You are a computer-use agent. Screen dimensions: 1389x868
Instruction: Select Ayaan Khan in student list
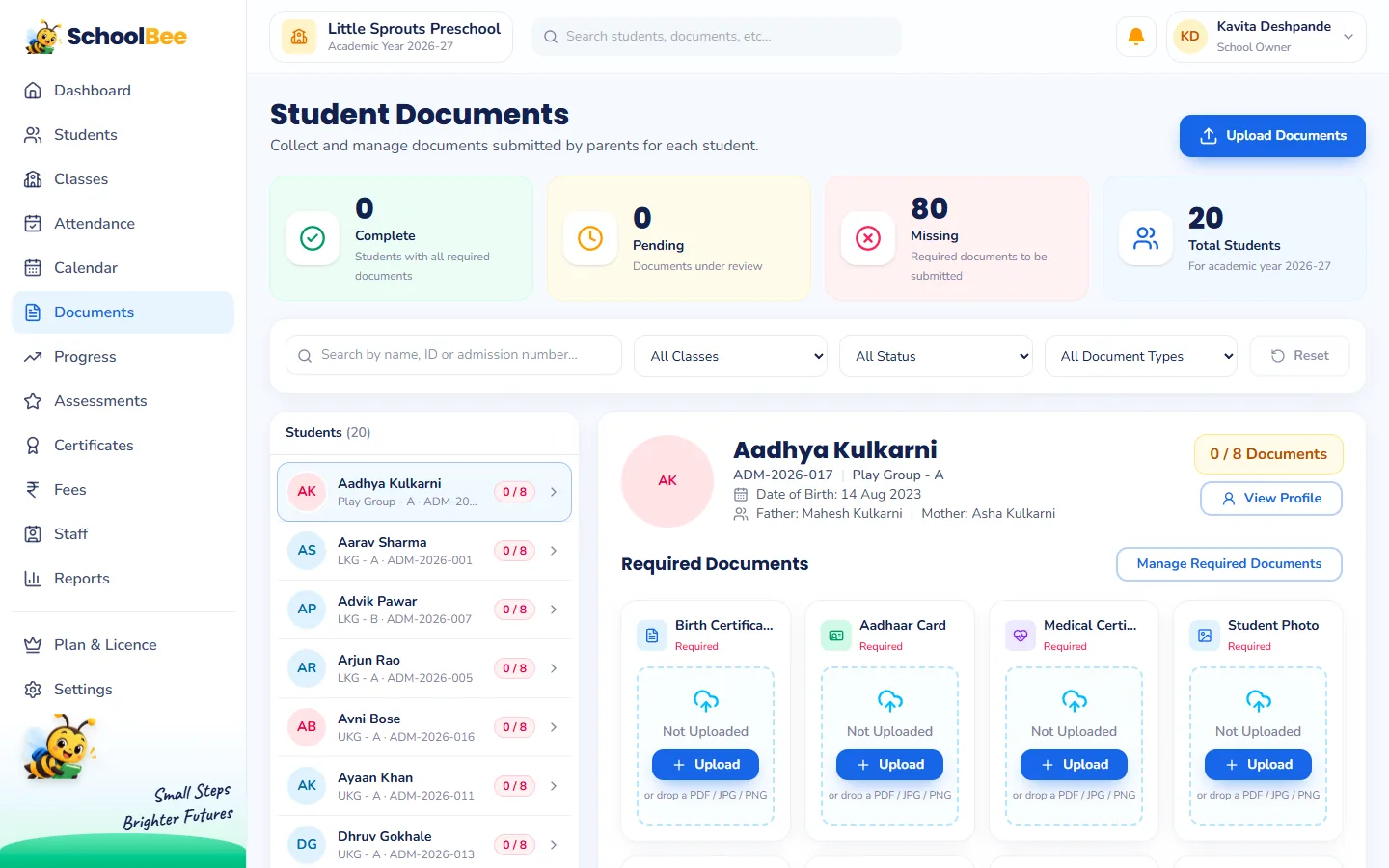424,786
